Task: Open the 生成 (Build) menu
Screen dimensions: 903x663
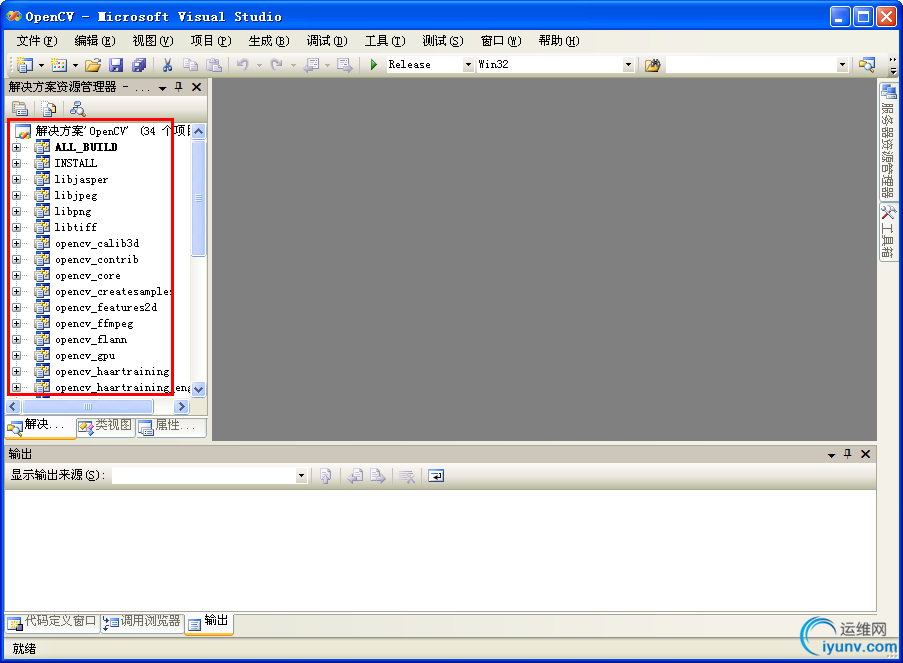Action: [x=269, y=41]
